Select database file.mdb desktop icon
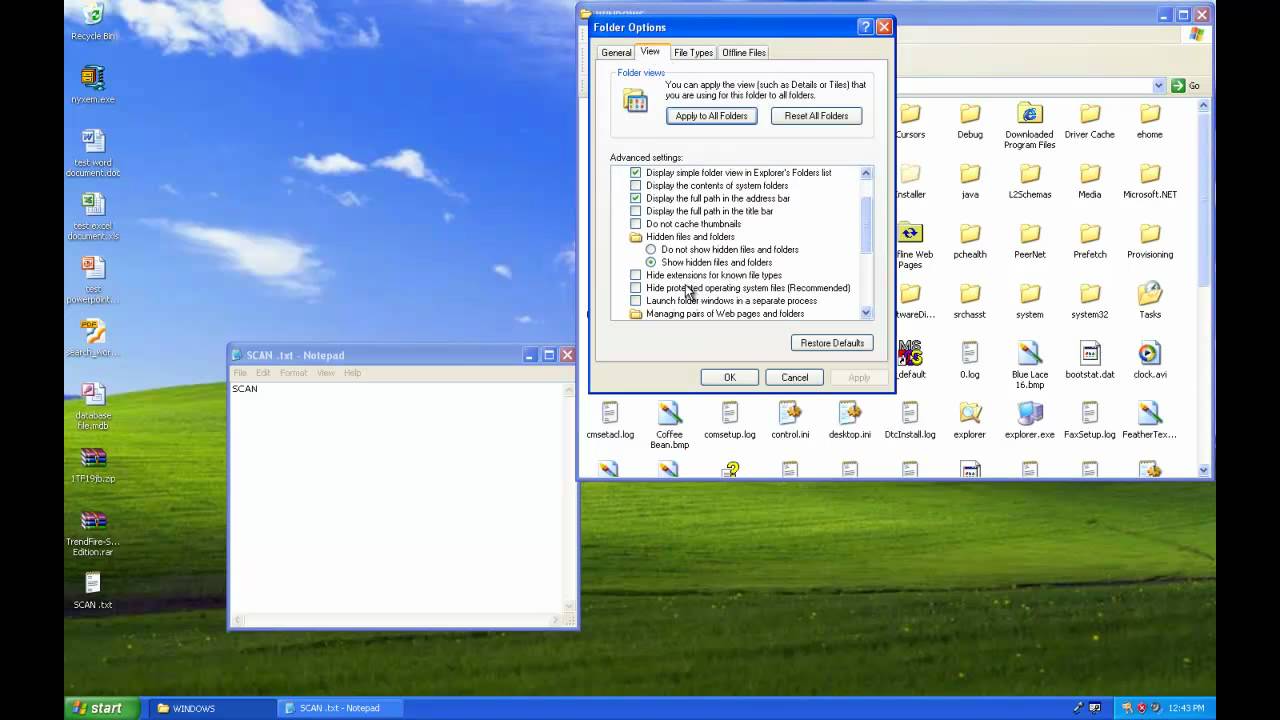The image size is (1280, 720). tap(93, 406)
